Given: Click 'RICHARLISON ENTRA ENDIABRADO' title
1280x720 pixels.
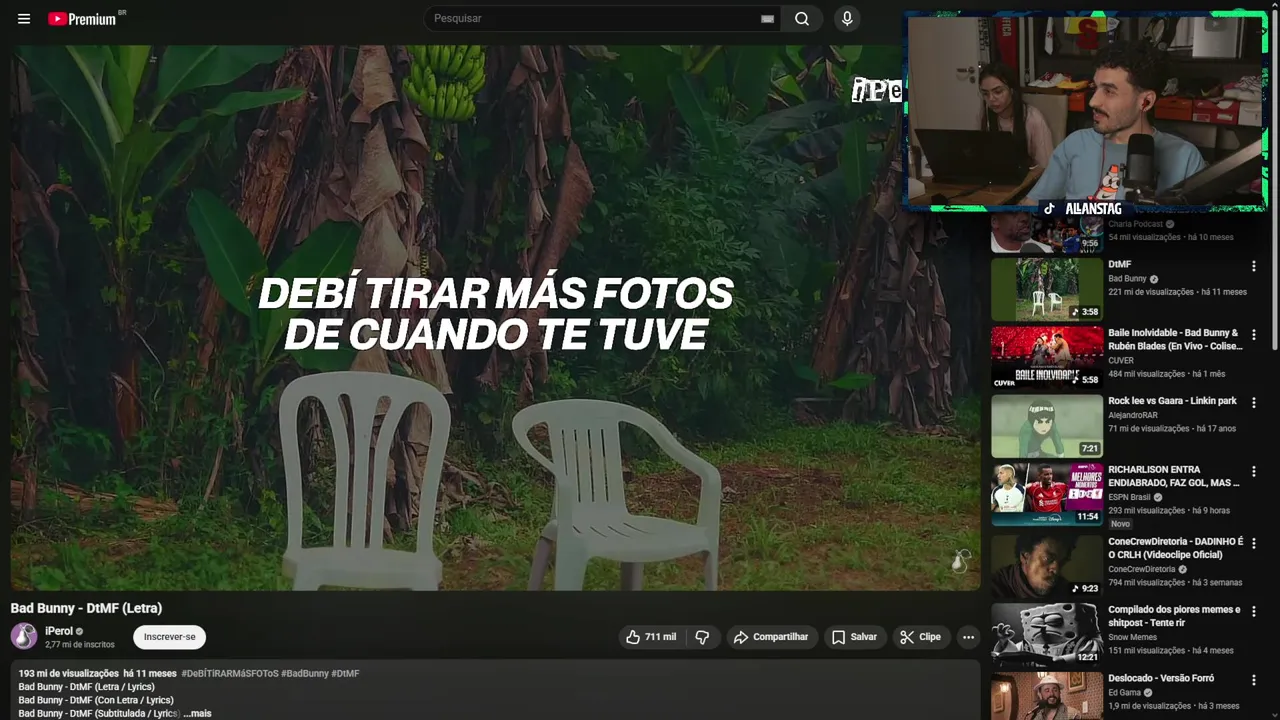Looking at the screenshot, I should 1173,476.
